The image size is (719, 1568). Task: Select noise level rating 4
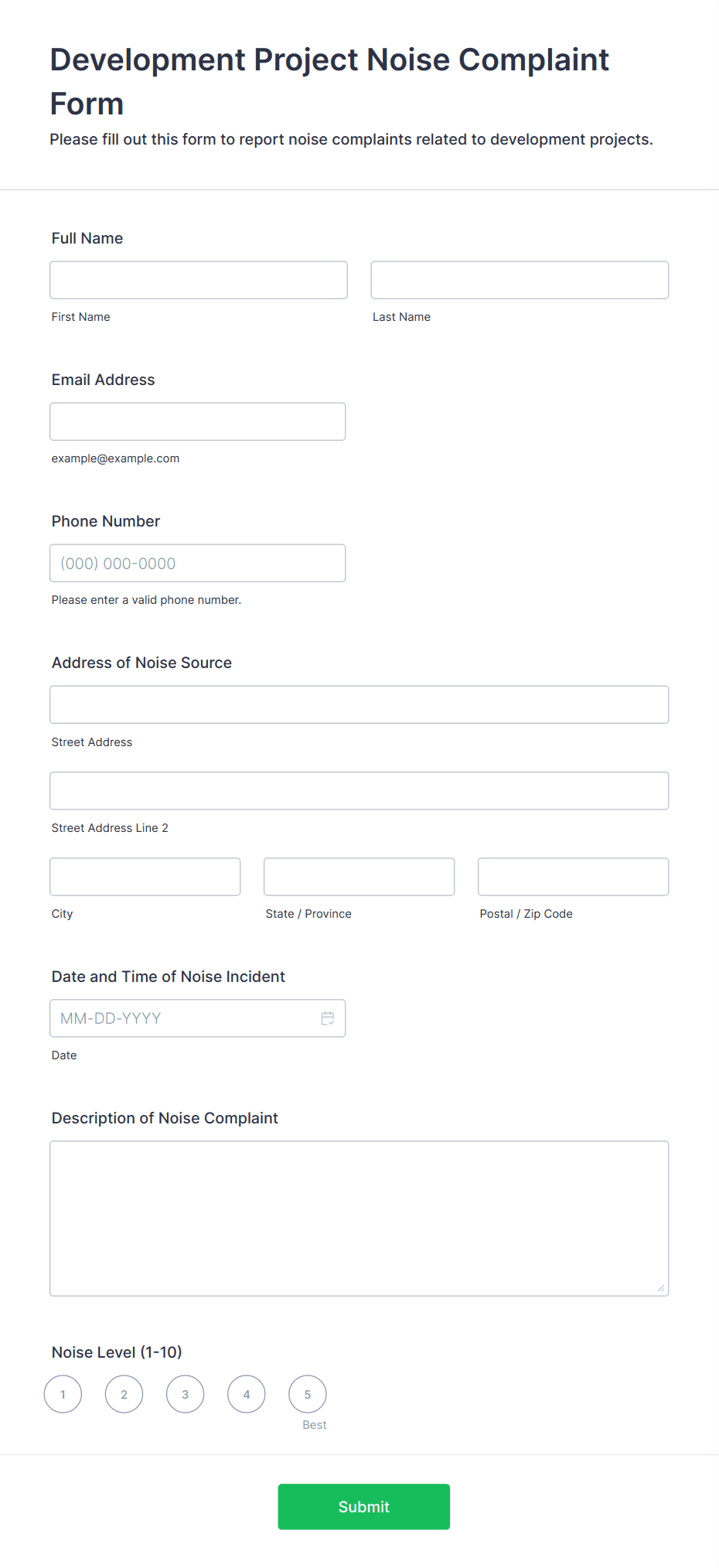coord(246,1394)
